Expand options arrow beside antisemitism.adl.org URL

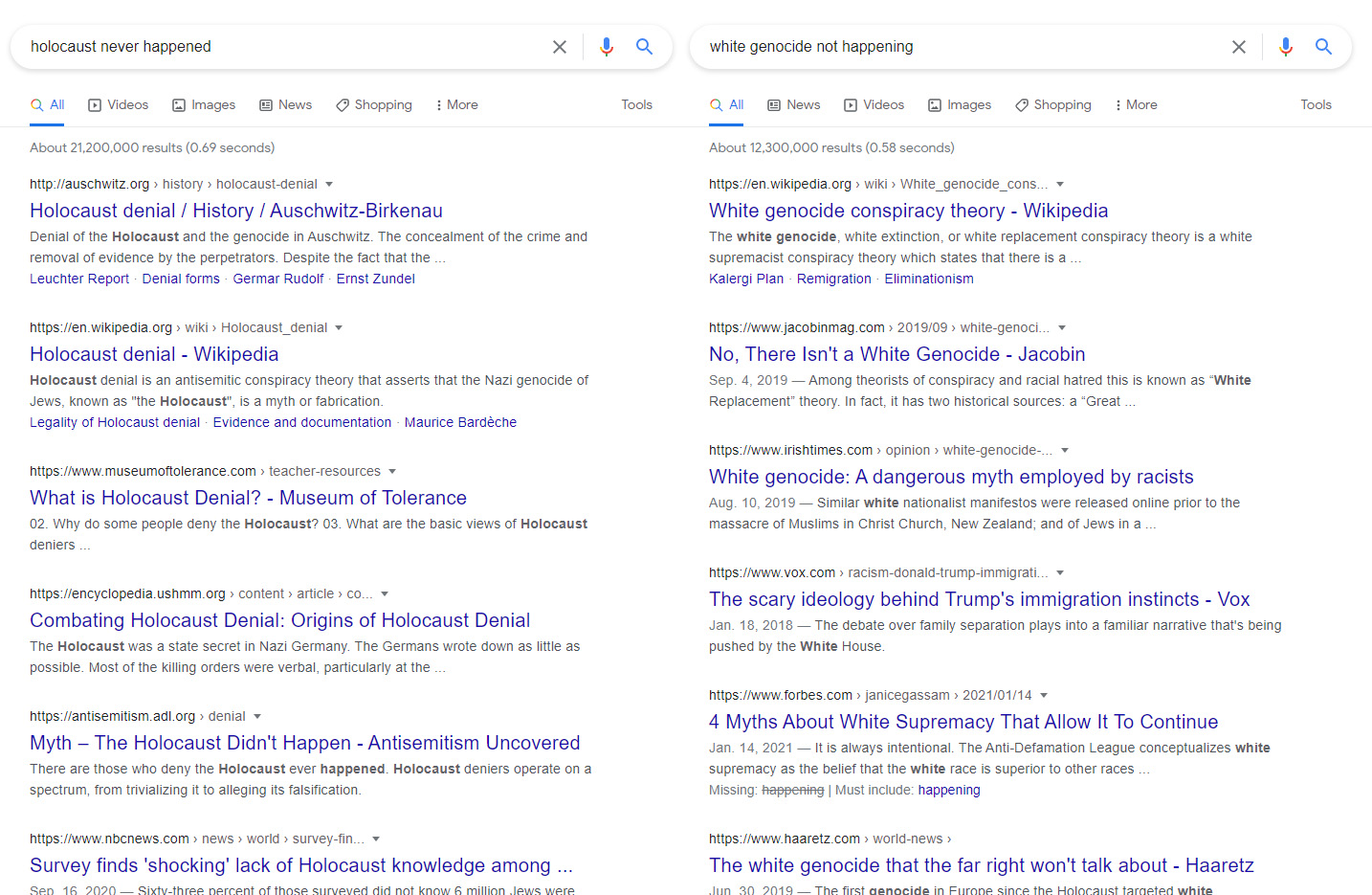257,717
